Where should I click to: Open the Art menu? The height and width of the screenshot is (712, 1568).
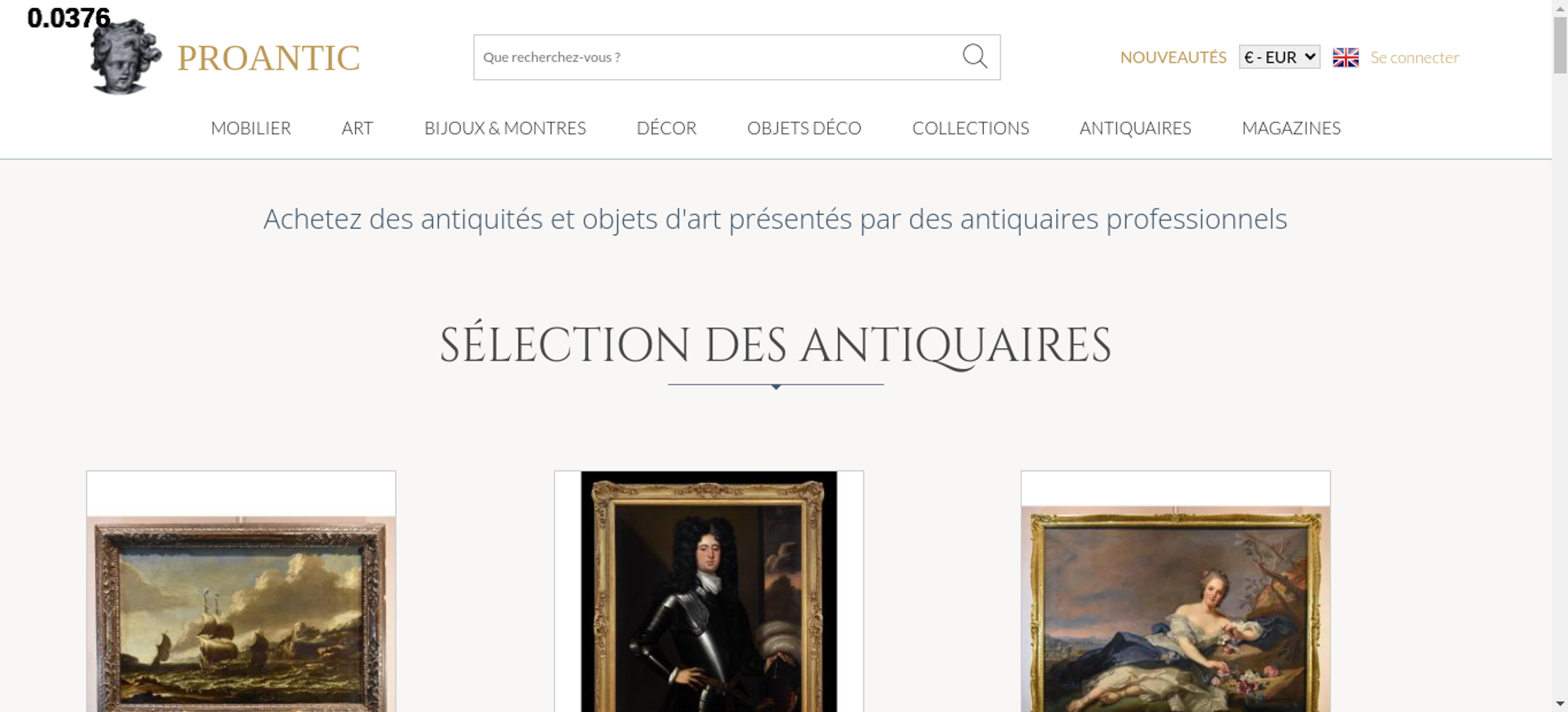pyautogui.click(x=358, y=128)
